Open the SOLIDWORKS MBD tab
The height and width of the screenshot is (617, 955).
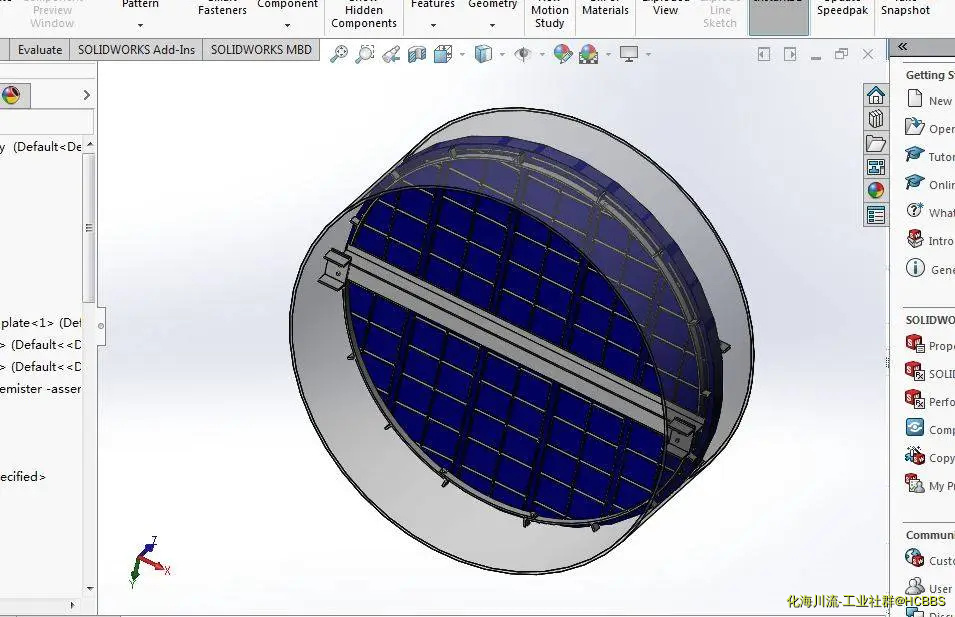coord(261,50)
